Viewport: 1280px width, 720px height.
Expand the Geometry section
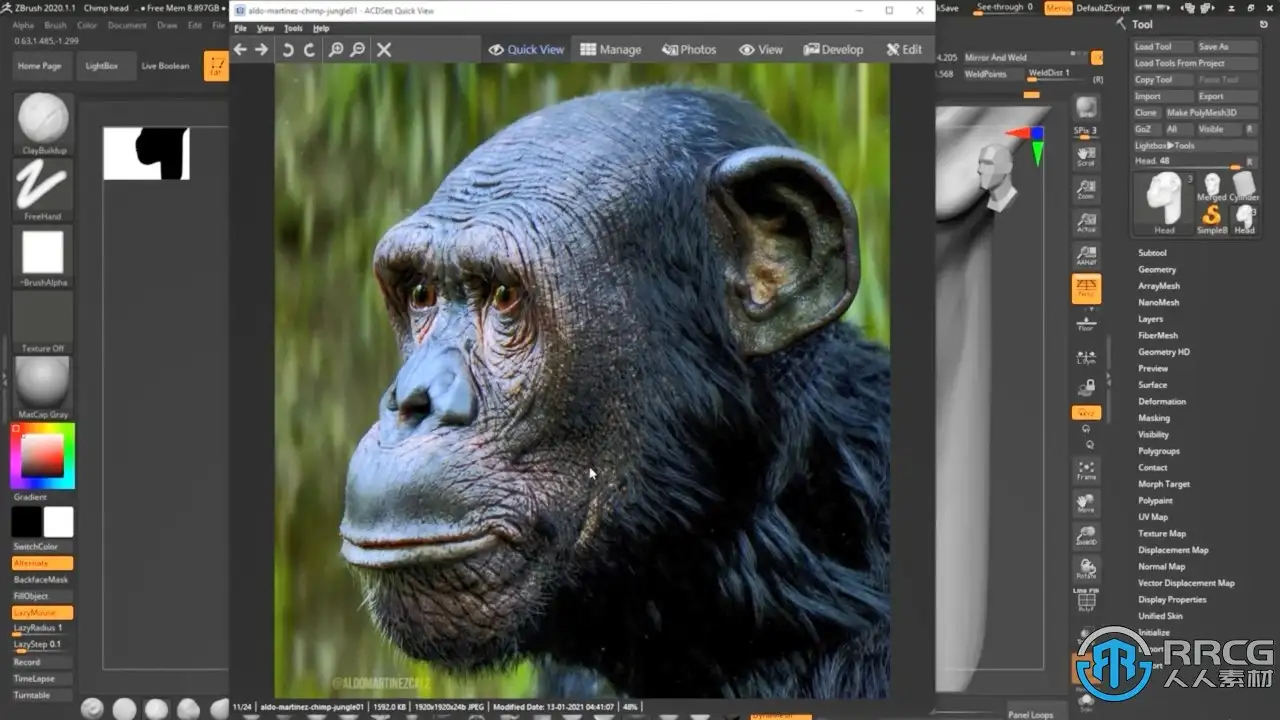(x=1157, y=270)
